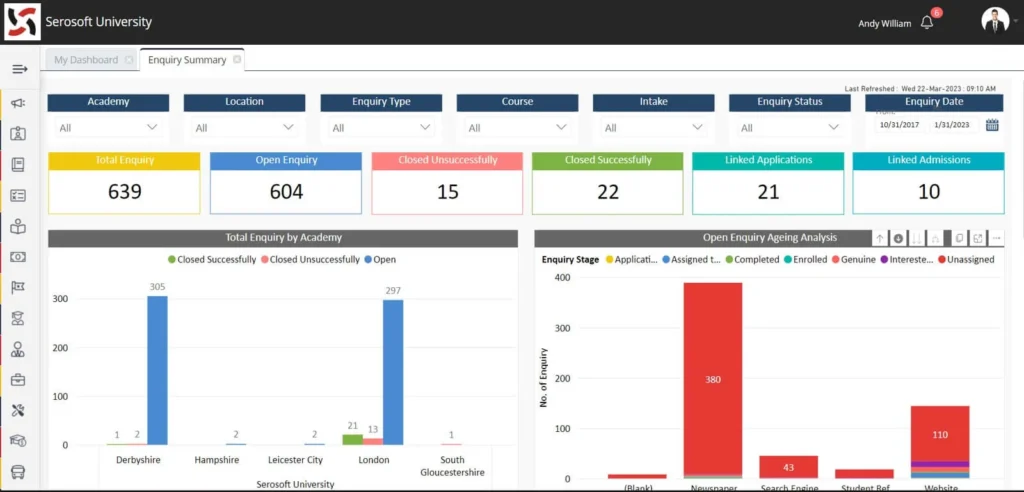The width and height of the screenshot is (1024, 492).
Task: Select the Enquiry Summary tab
Action: (x=186, y=60)
